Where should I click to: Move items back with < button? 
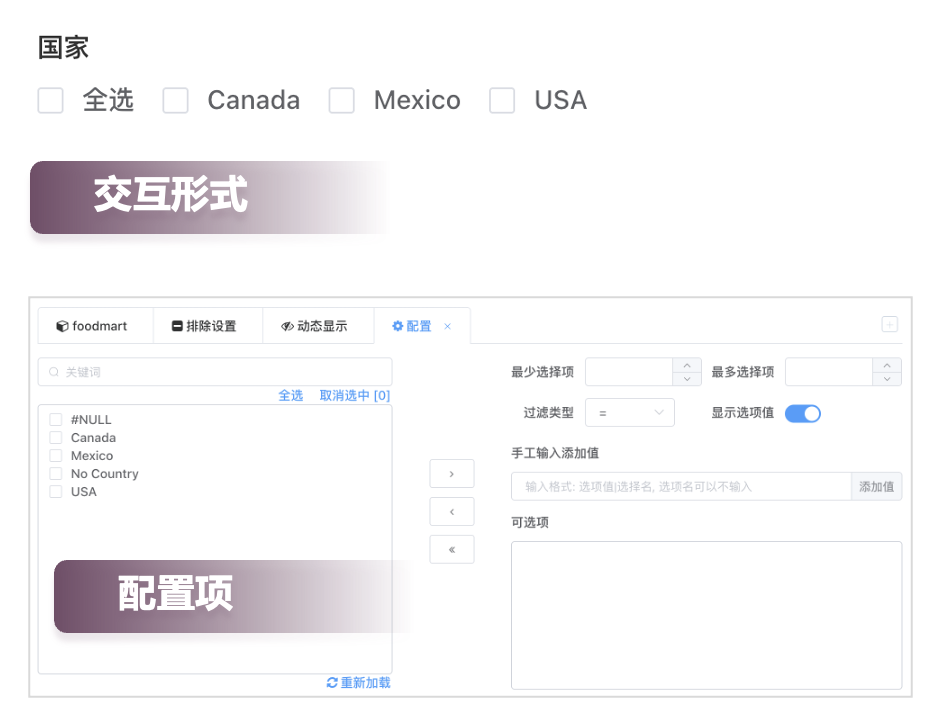(452, 511)
